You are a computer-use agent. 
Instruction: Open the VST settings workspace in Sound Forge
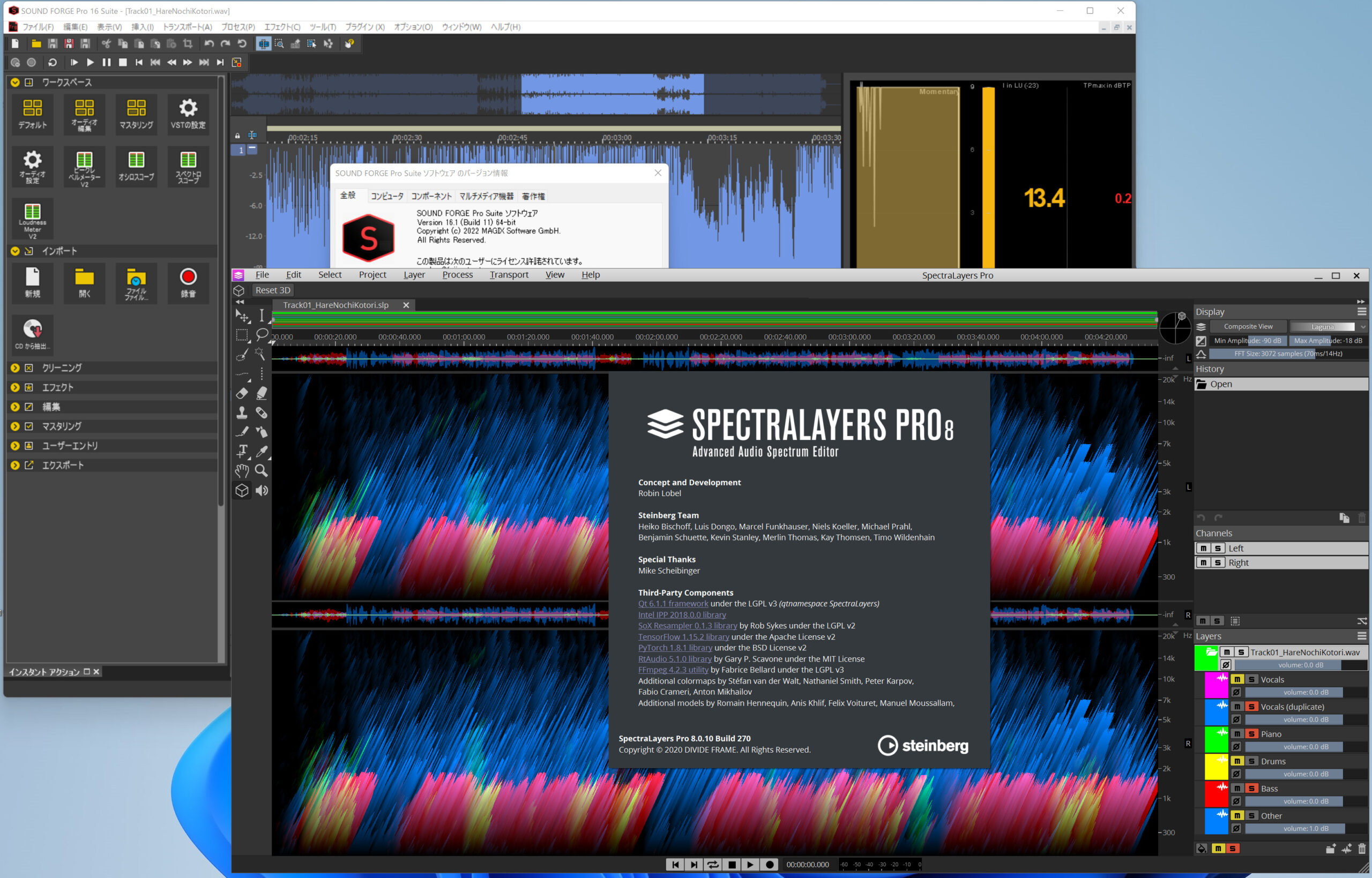[188, 114]
